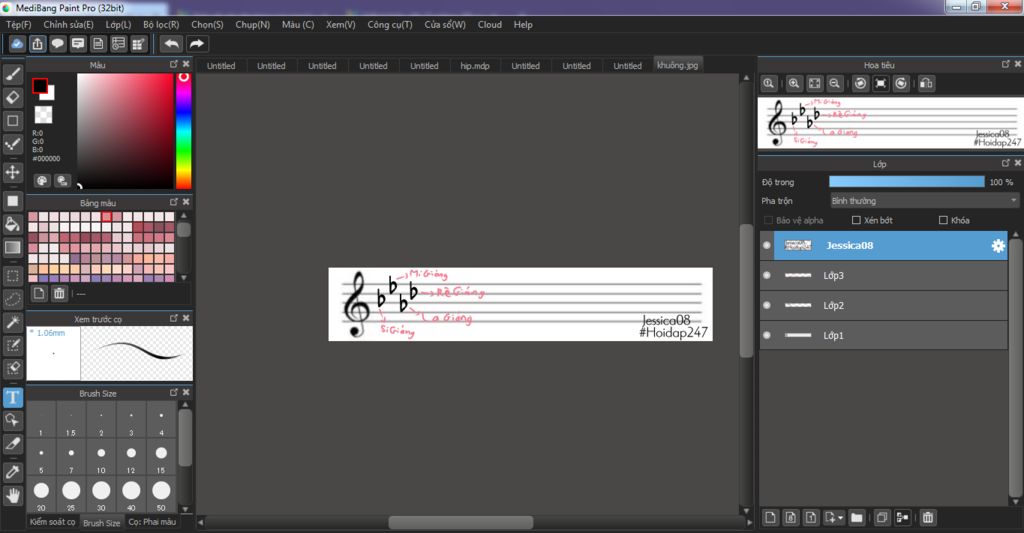The width and height of the screenshot is (1024, 533).
Task: Click the navigator thumbnail preview
Action: coord(890,123)
